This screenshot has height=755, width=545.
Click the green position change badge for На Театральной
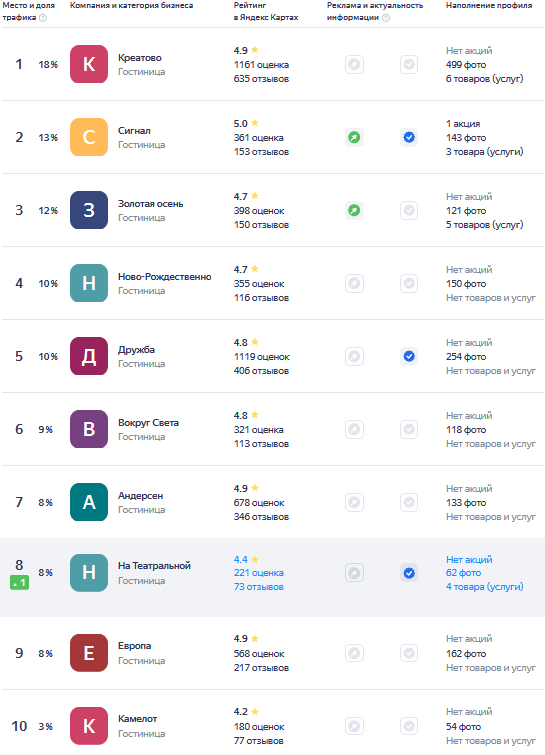click(19, 583)
